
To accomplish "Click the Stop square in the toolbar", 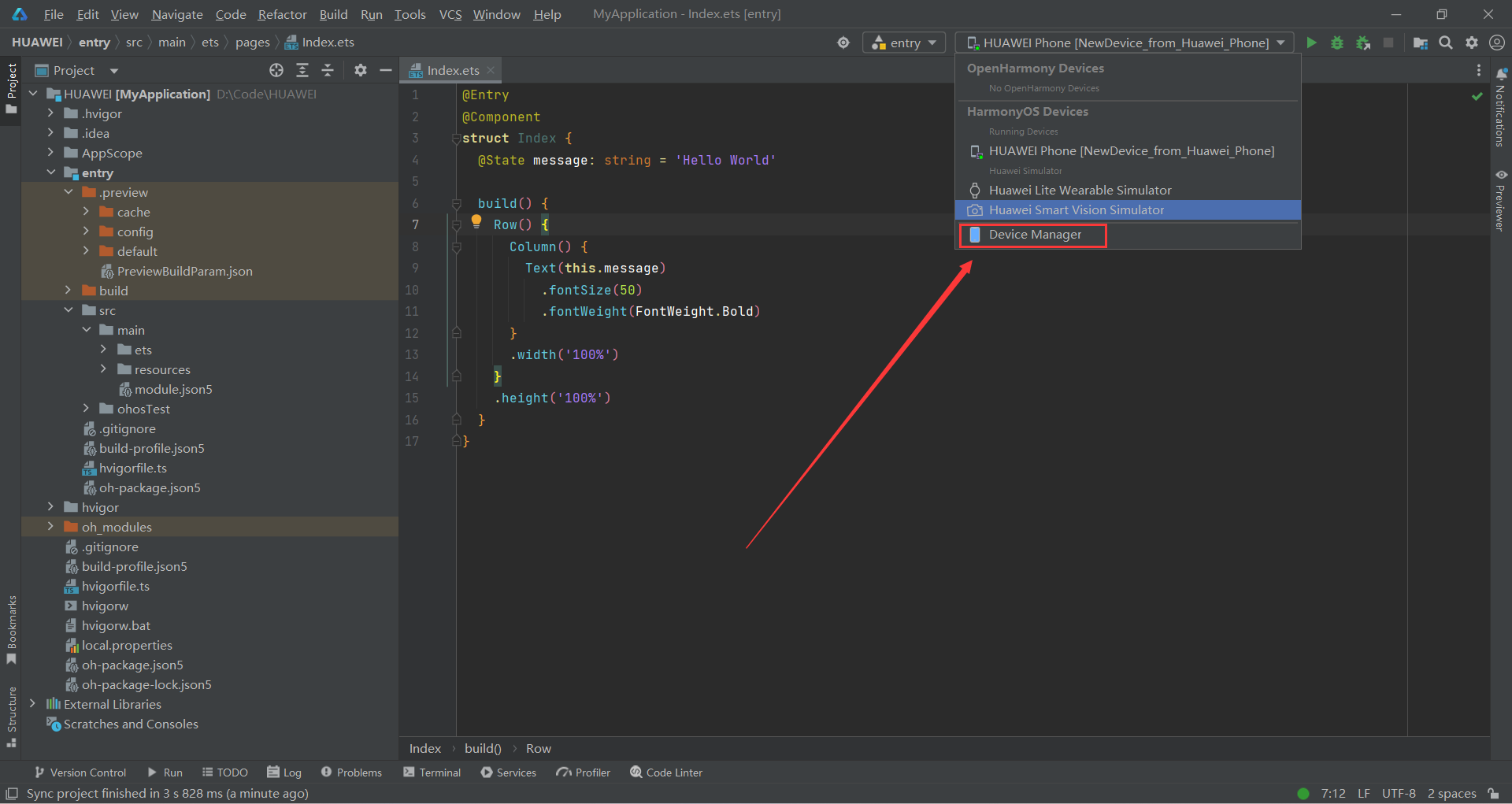I will 1388,43.
